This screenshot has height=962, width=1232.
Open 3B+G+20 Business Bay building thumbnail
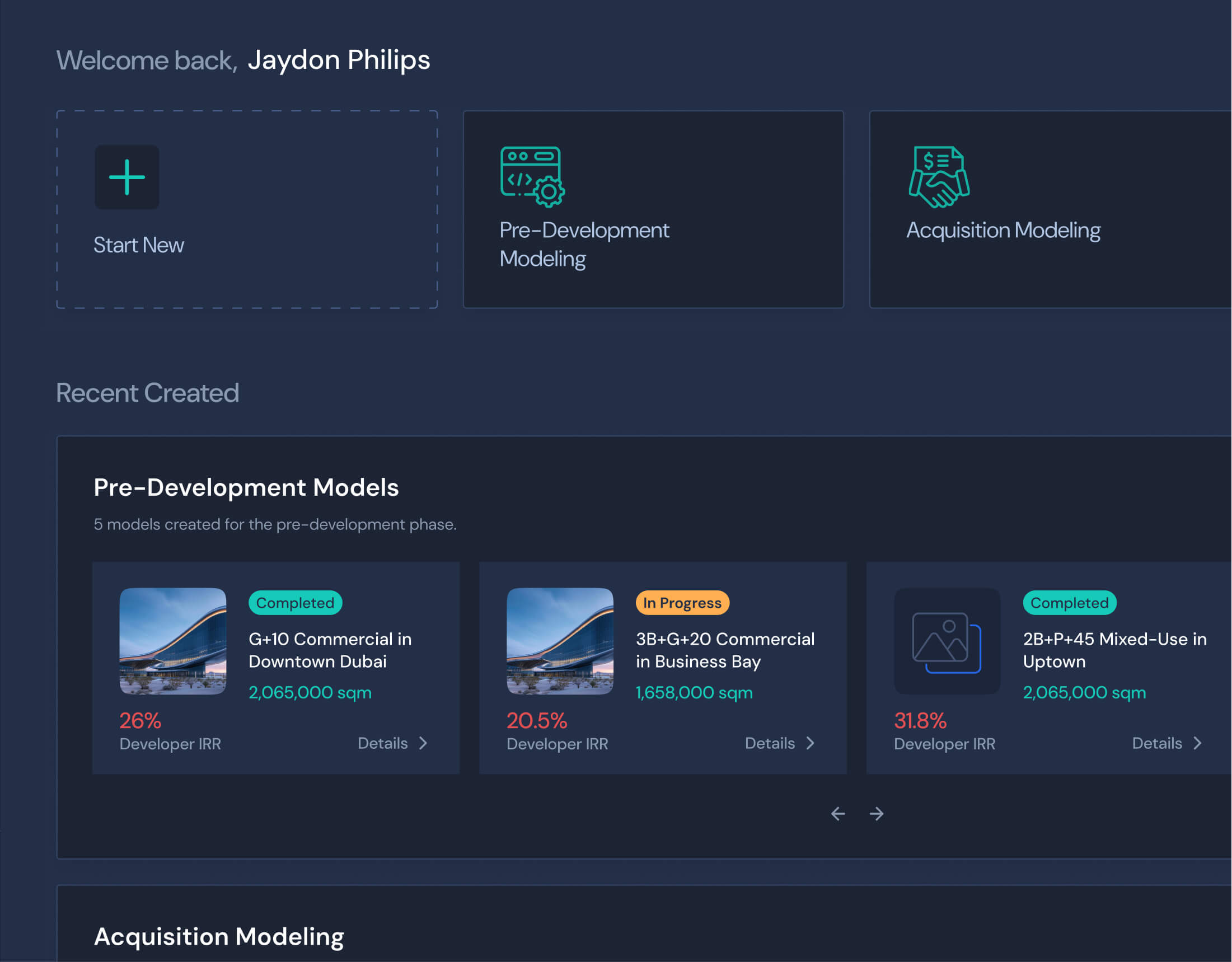pos(560,641)
